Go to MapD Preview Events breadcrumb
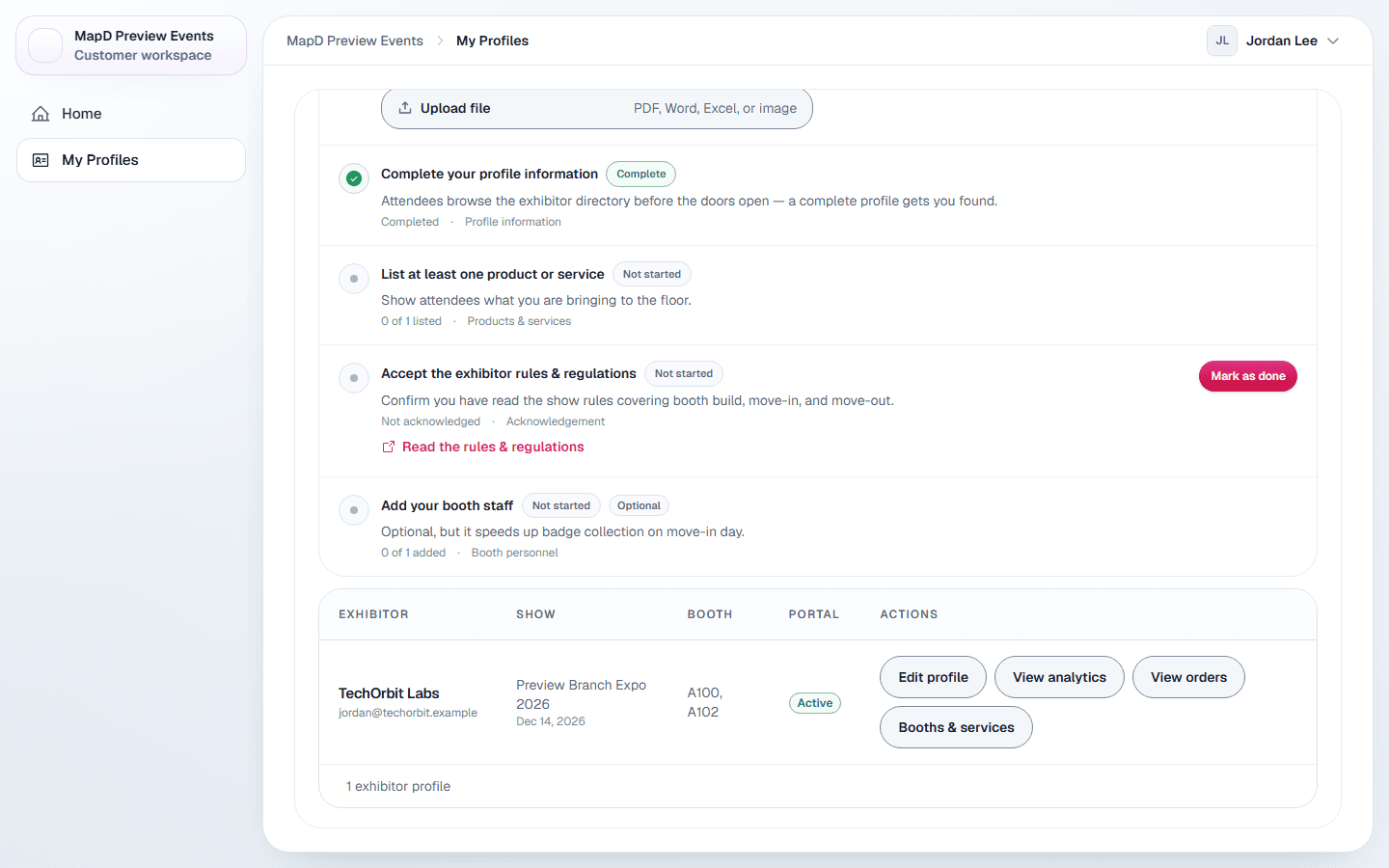The height and width of the screenshot is (868, 1389). pyautogui.click(x=355, y=41)
